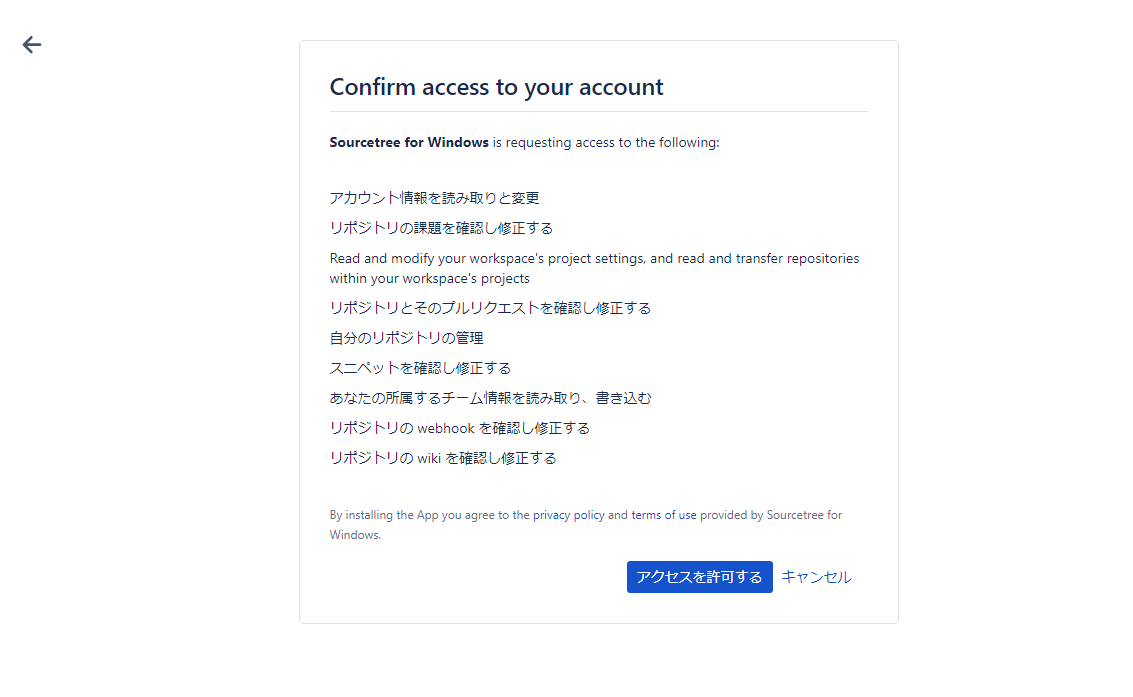1133x697 pixels.
Task: Click the back arrow icon
Action: (32, 44)
